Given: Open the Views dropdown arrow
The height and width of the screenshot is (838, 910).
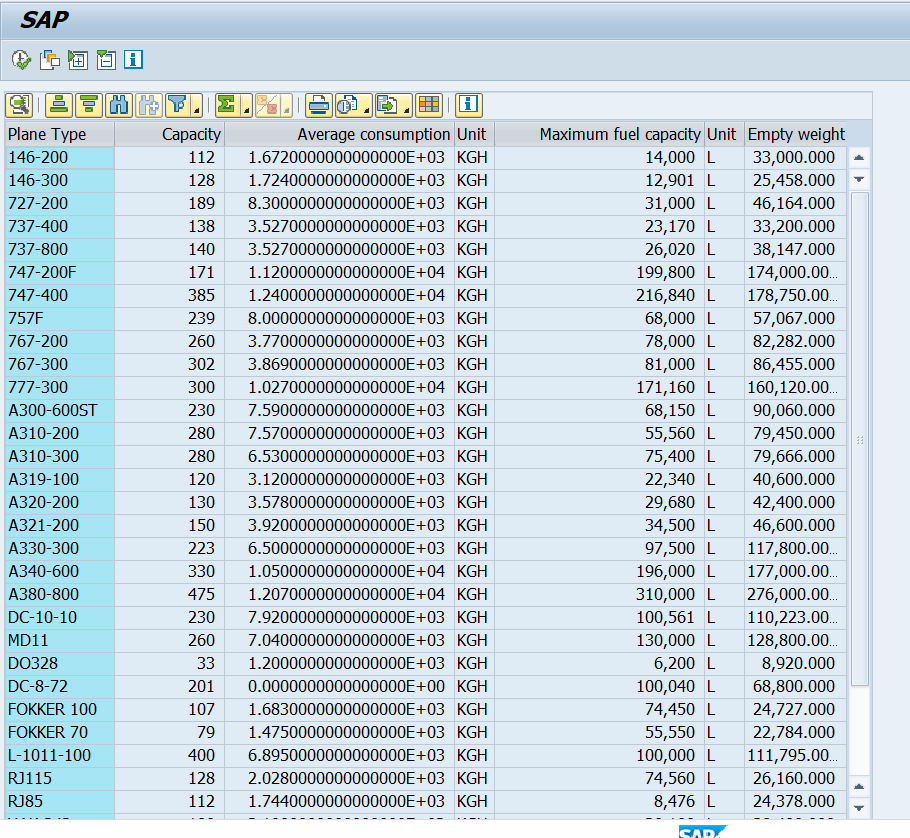Looking at the screenshot, I should click(367, 109).
